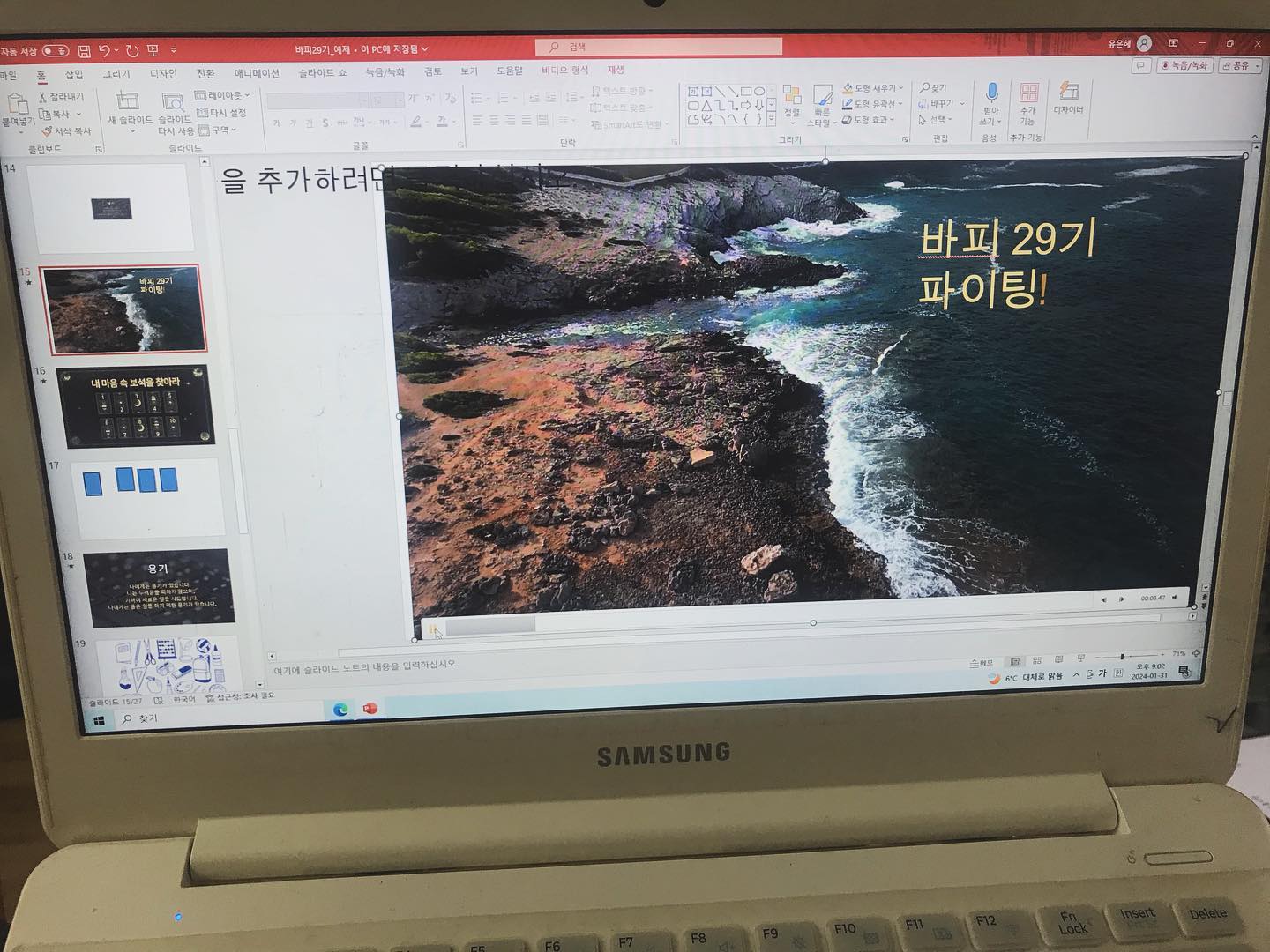Viewport: 1270px width, 952px height.
Task: Click the PowerPoint taskbar icon
Action: click(370, 708)
